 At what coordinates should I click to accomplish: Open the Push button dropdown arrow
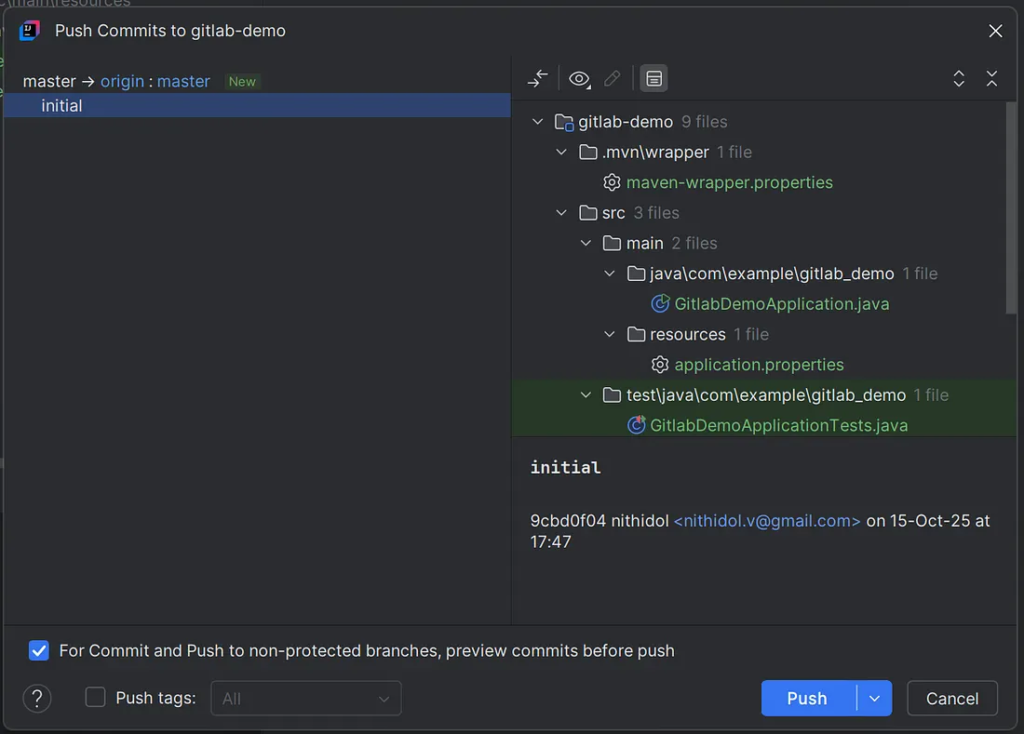click(x=875, y=698)
